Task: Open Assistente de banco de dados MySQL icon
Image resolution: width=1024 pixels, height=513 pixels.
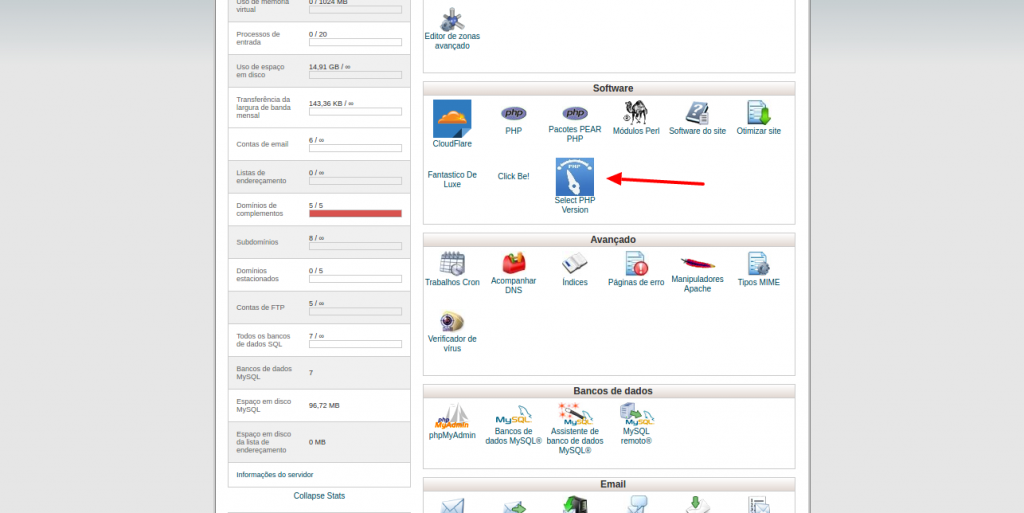Action: pos(575,414)
